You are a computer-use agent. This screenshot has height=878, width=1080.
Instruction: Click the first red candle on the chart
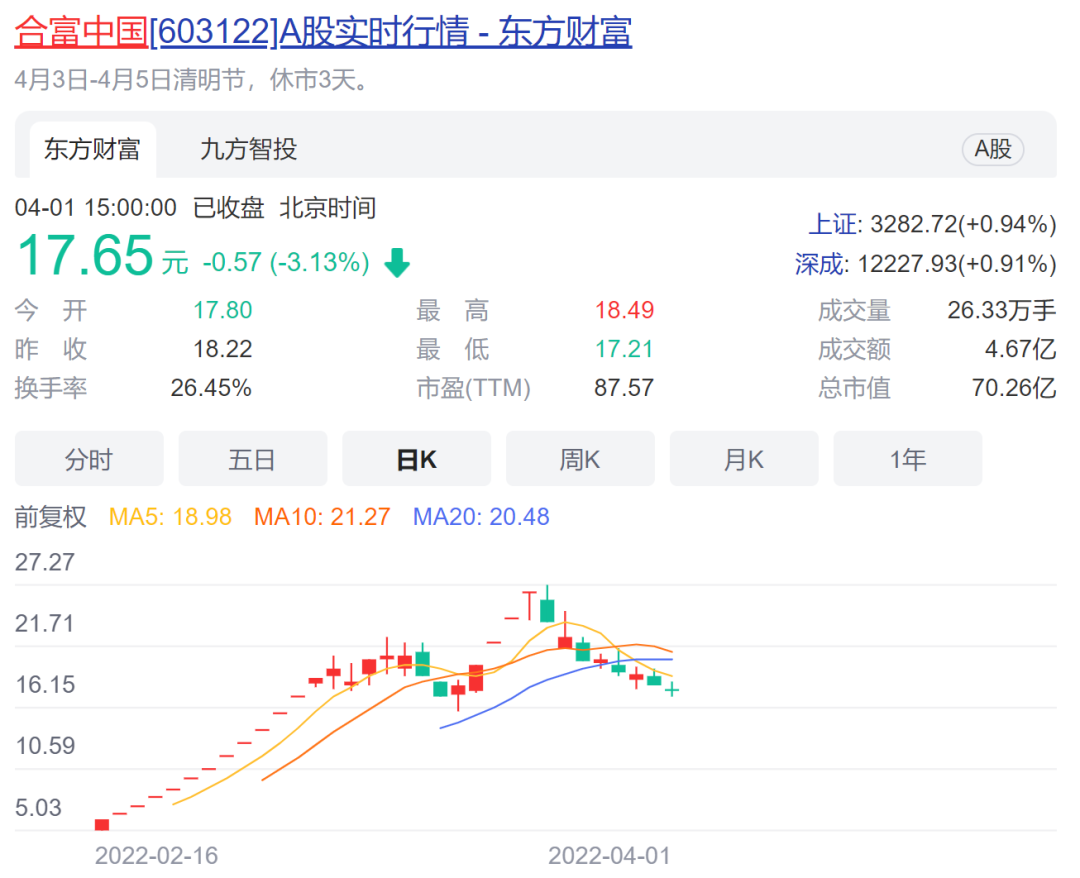click(102, 824)
